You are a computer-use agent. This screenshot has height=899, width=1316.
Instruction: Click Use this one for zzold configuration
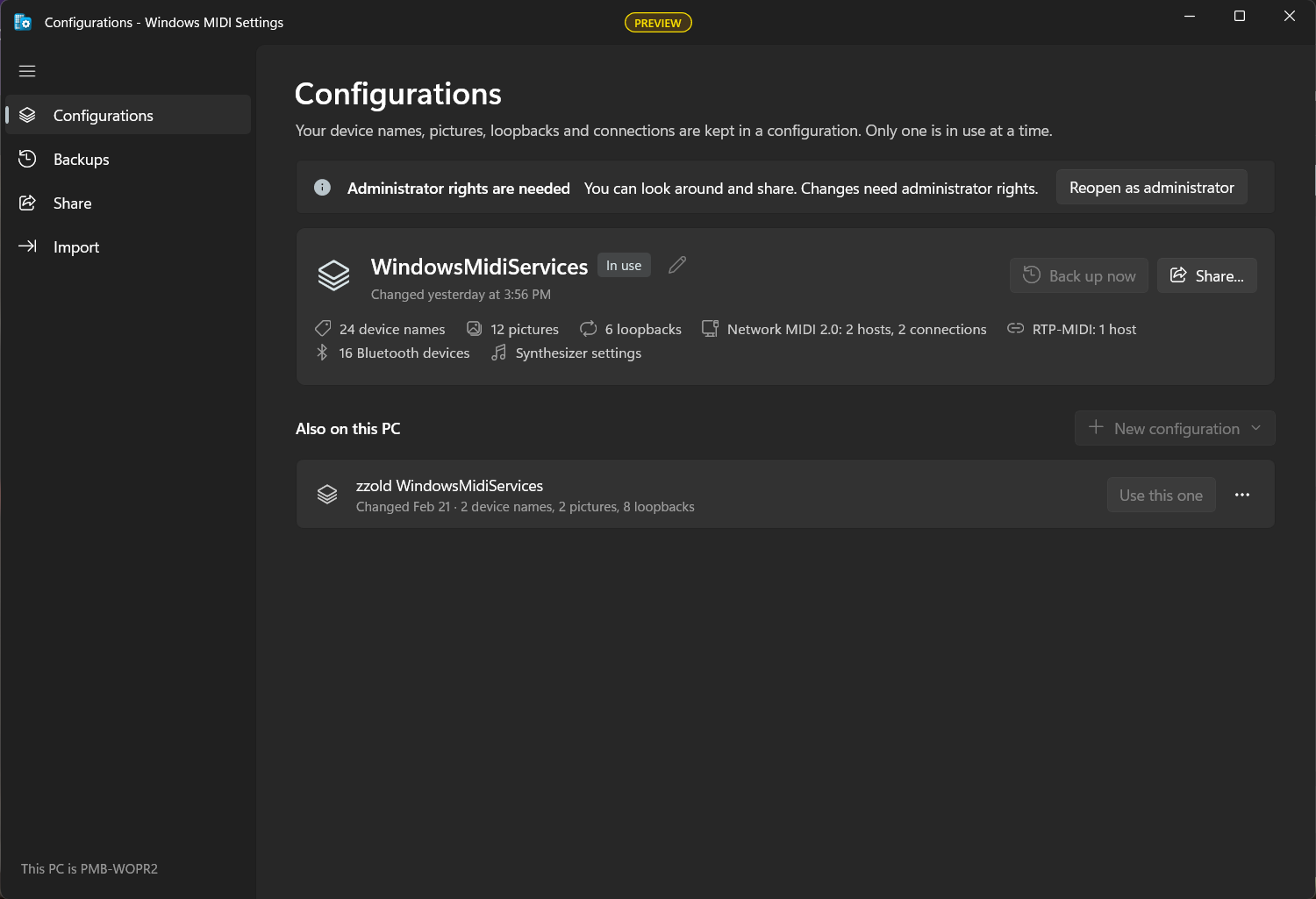[x=1161, y=495]
